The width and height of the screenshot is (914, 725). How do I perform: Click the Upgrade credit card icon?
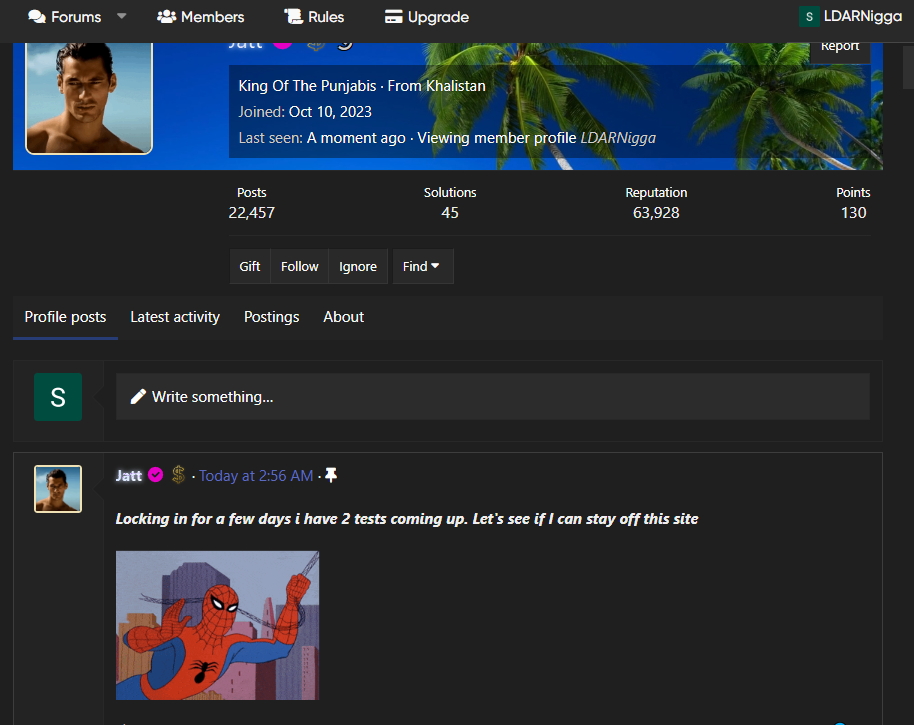click(394, 17)
